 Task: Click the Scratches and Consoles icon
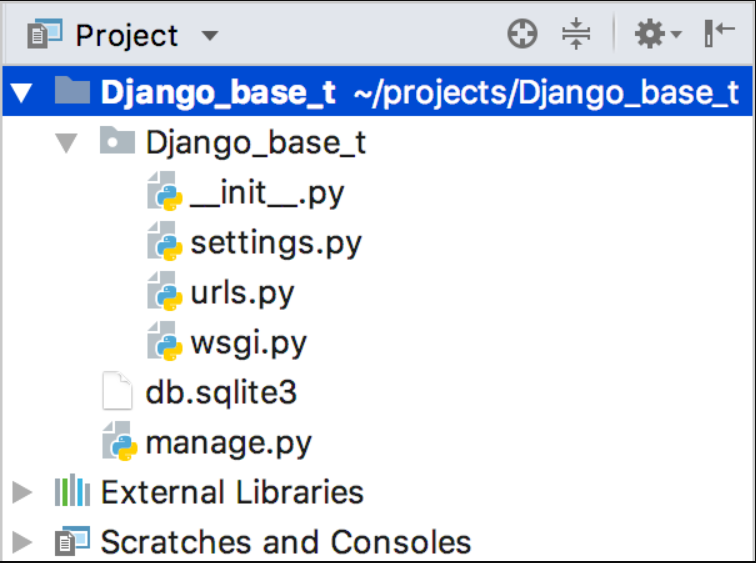pyautogui.click(x=72, y=541)
